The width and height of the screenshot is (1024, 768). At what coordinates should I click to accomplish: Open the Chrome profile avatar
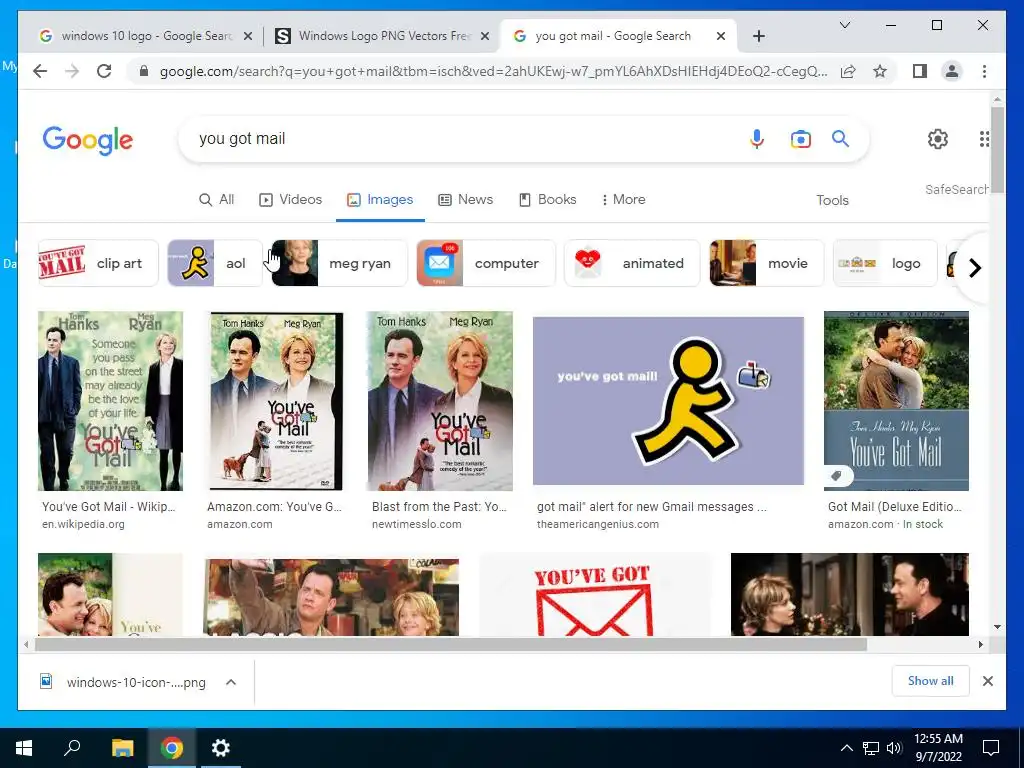(952, 71)
